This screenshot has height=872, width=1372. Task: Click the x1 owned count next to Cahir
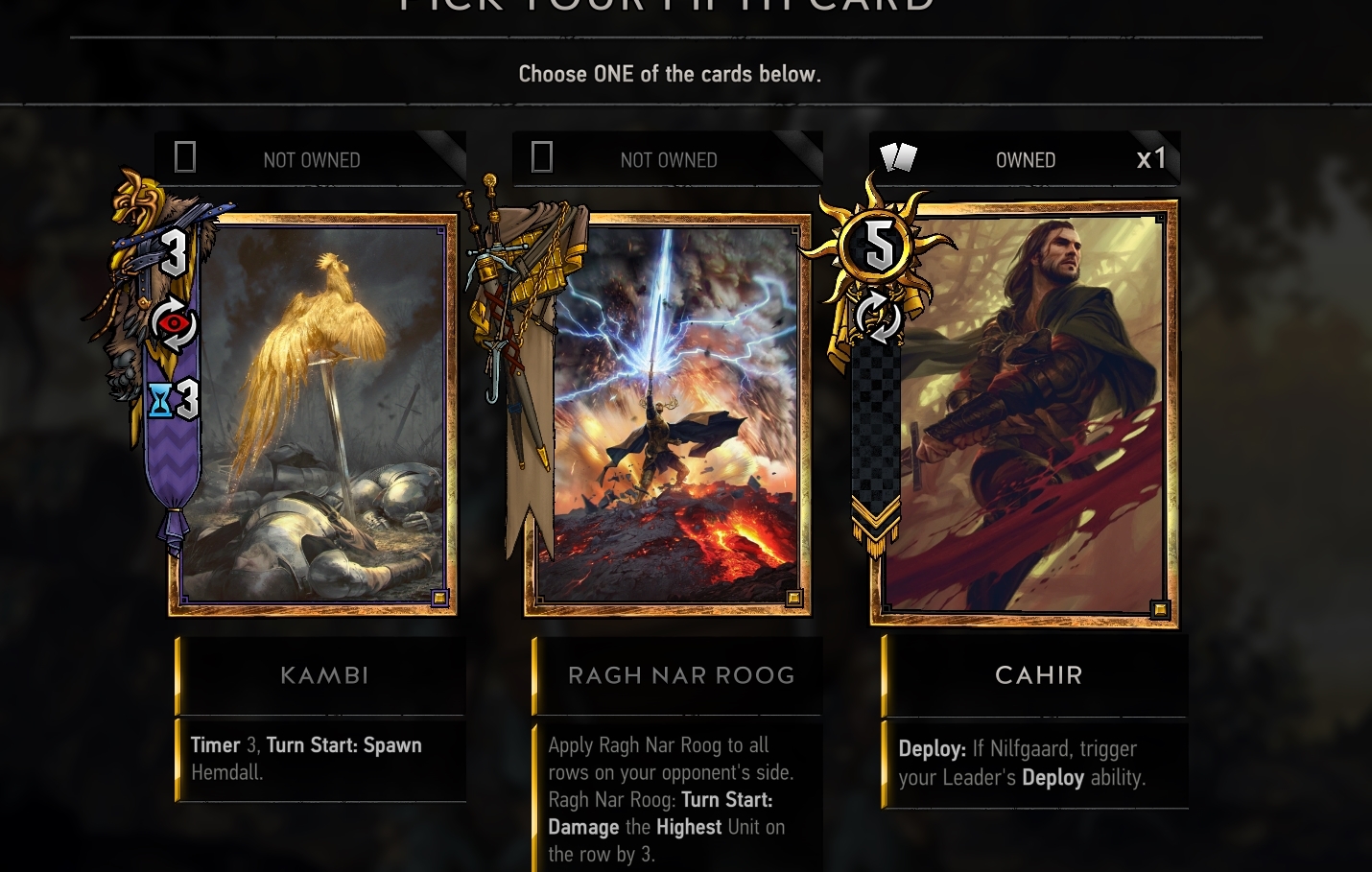[1151, 158]
